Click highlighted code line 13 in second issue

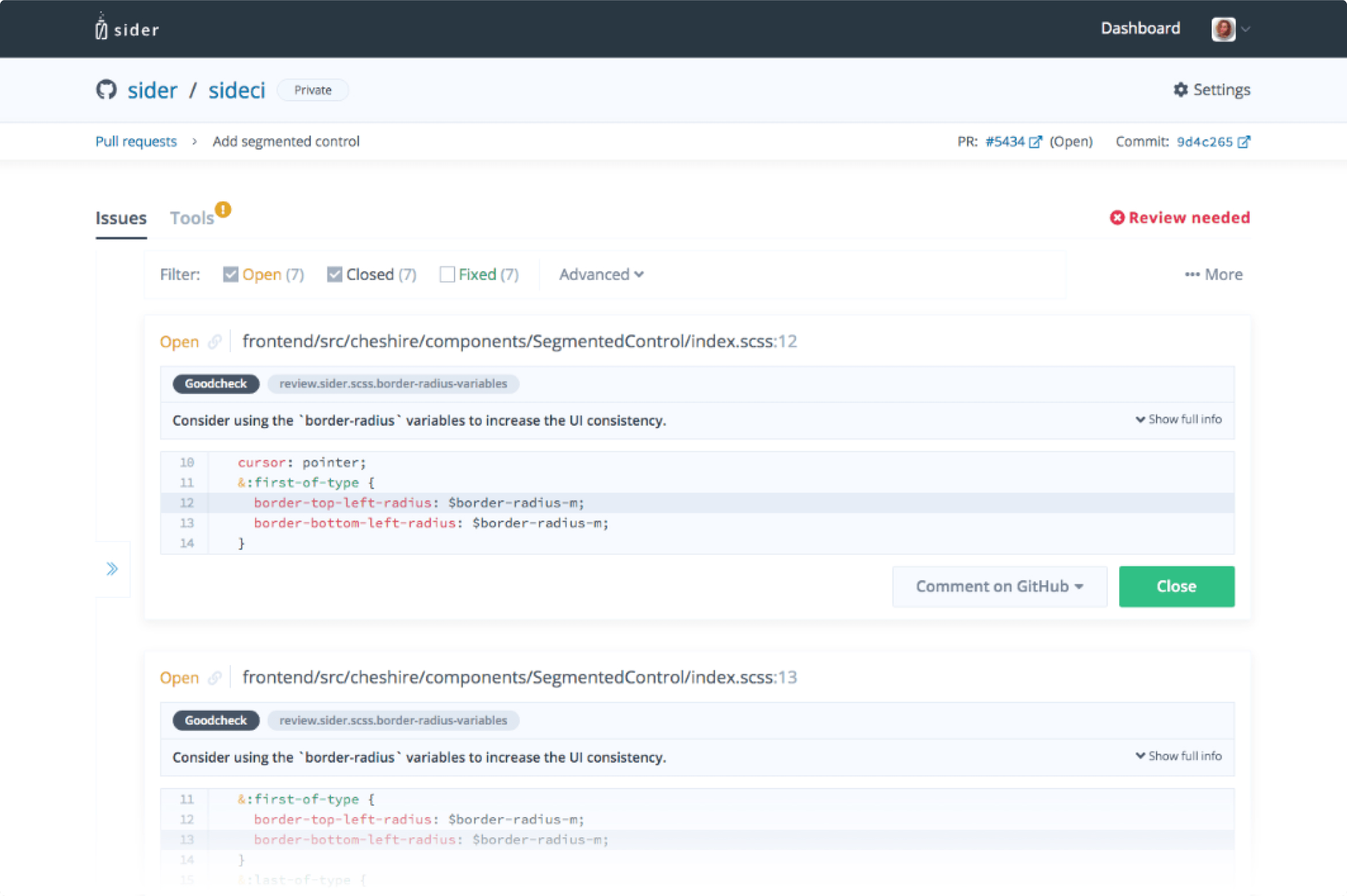pyautogui.click(x=697, y=840)
